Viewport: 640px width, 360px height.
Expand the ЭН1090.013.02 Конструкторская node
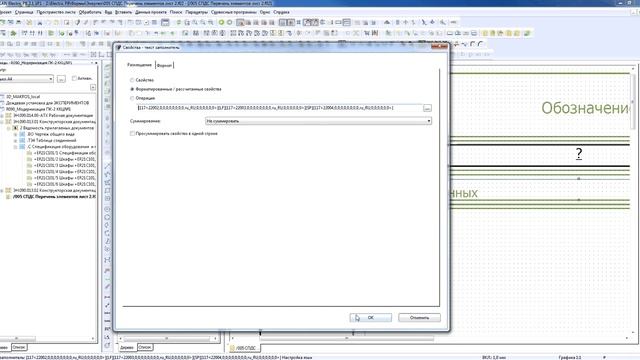click(x=2, y=191)
